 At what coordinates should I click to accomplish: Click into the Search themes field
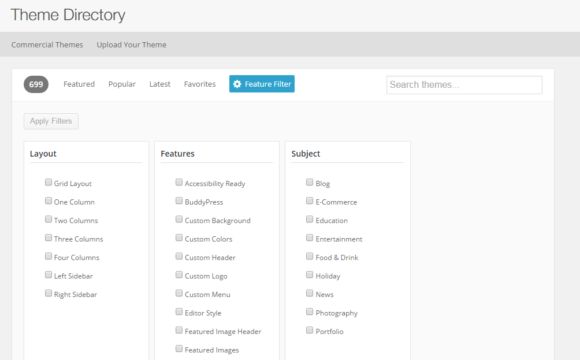464,85
